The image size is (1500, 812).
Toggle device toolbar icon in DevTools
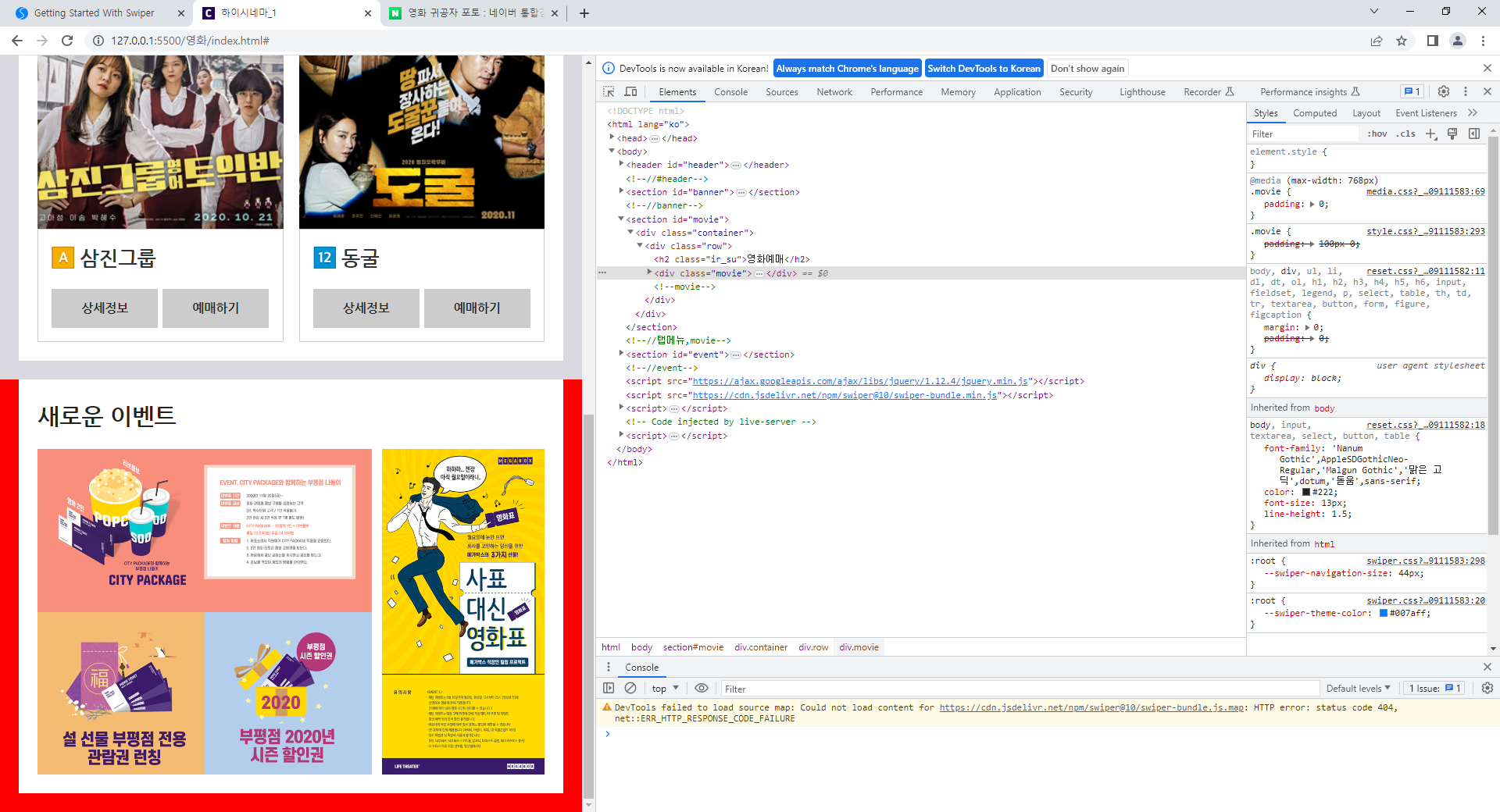coord(630,92)
